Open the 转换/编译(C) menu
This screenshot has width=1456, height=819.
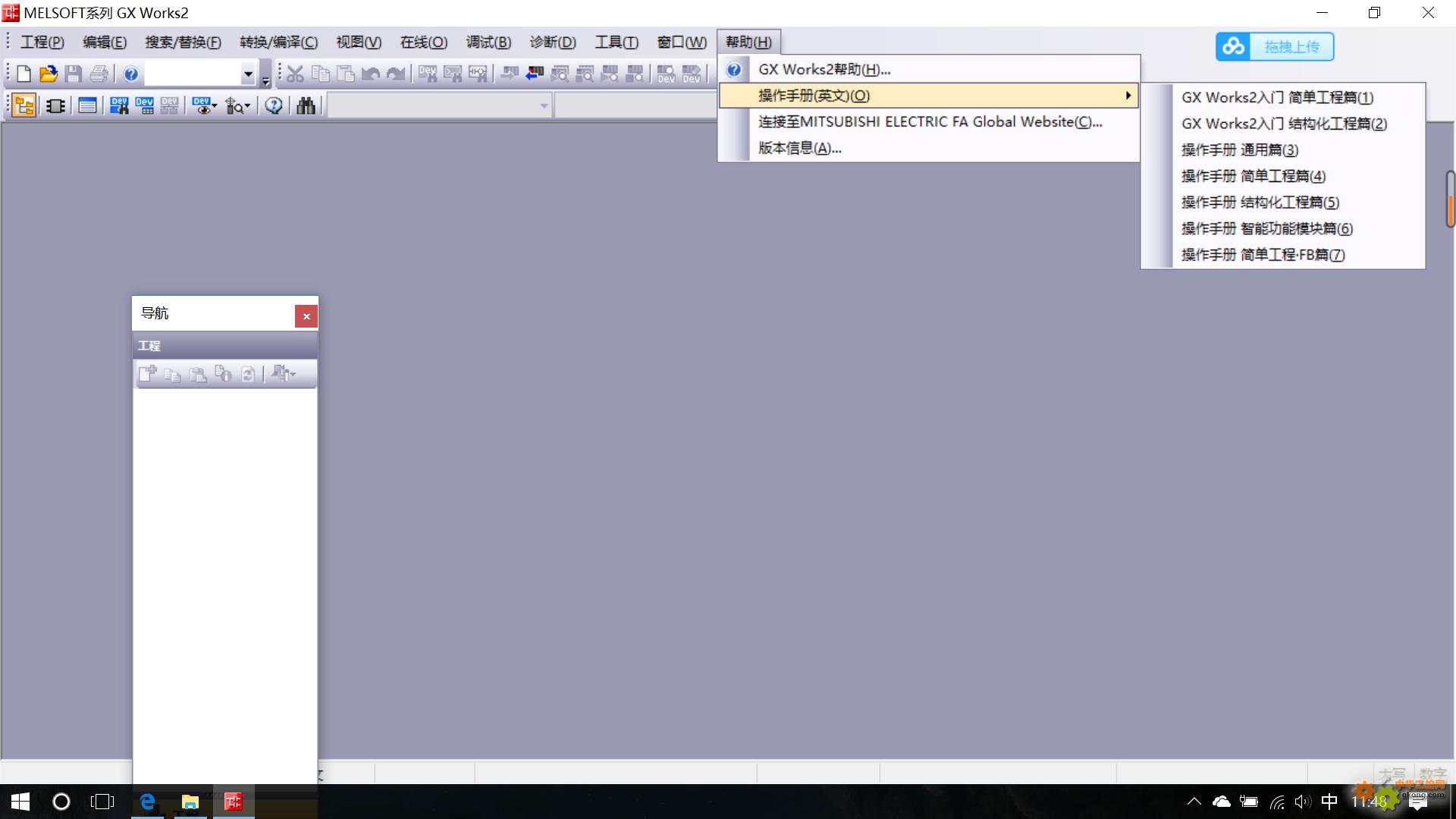pyautogui.click(x=279, y=42)
